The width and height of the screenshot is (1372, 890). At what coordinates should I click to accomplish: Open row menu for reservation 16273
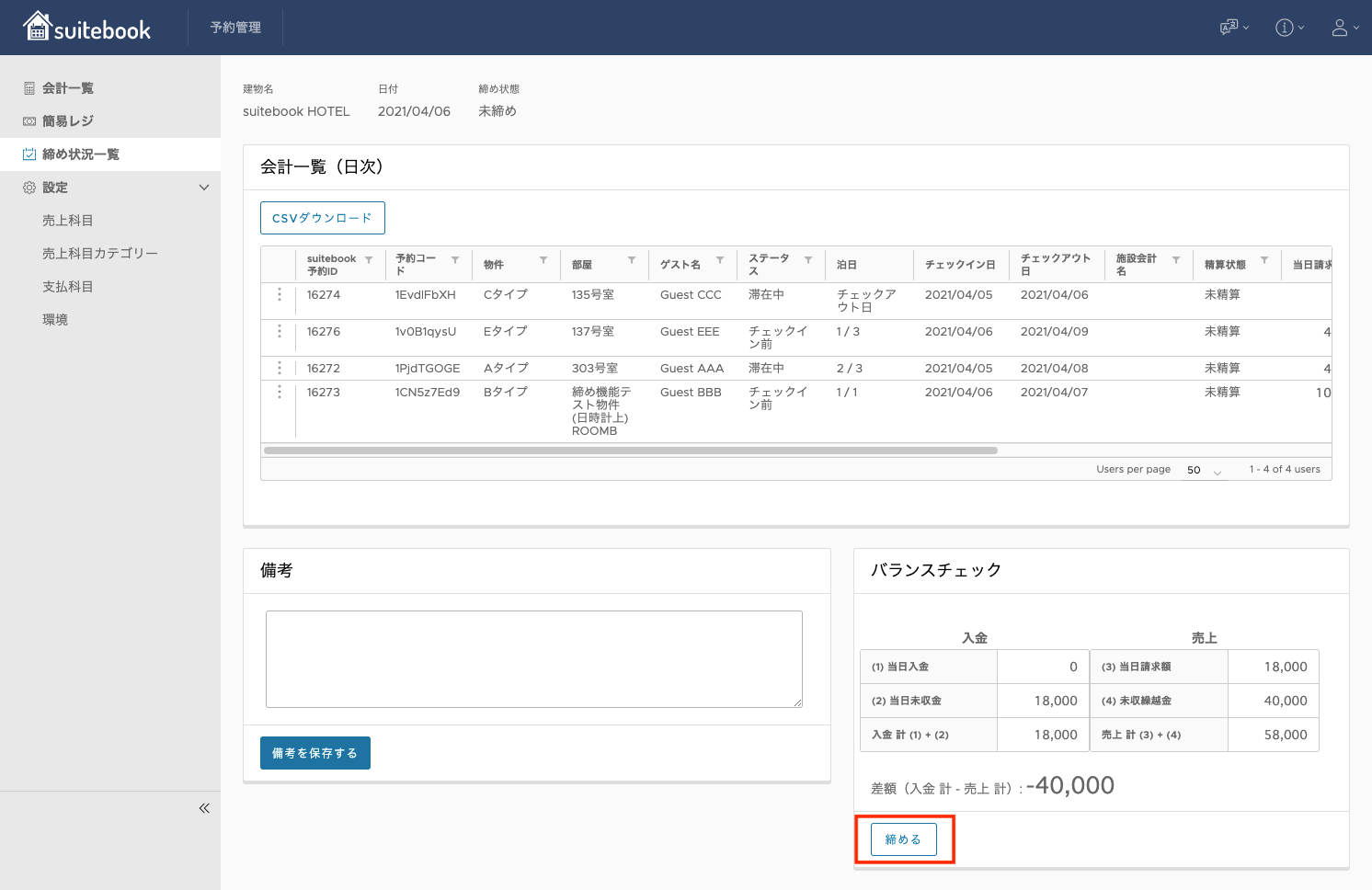point(280,392)
